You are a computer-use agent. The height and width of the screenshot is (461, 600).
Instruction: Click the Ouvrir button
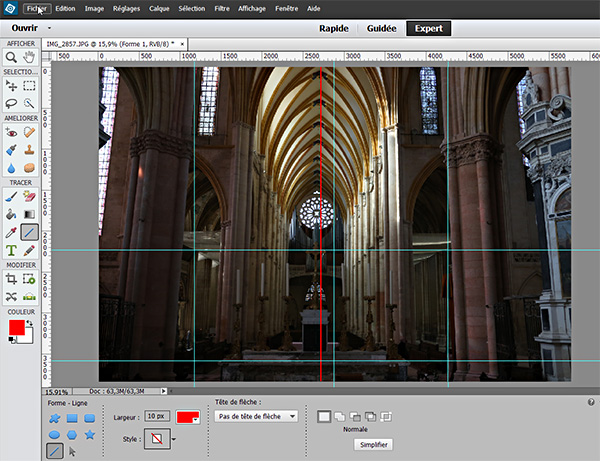24,28
